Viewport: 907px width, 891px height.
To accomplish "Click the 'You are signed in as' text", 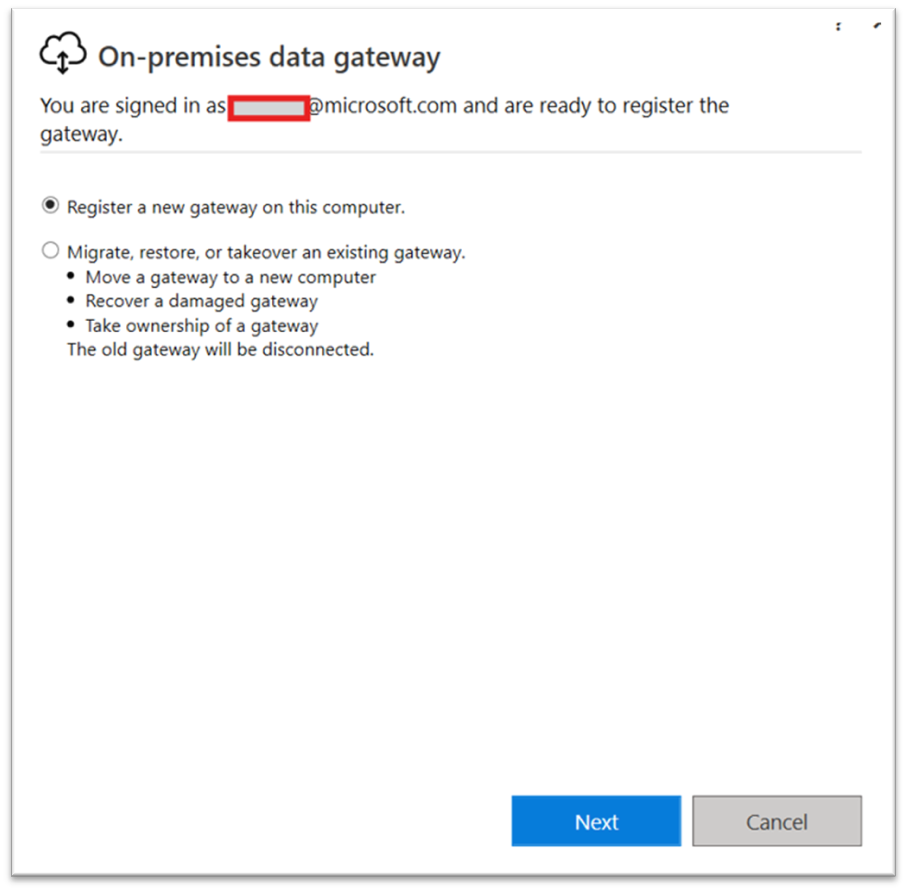I will [133, 106].
